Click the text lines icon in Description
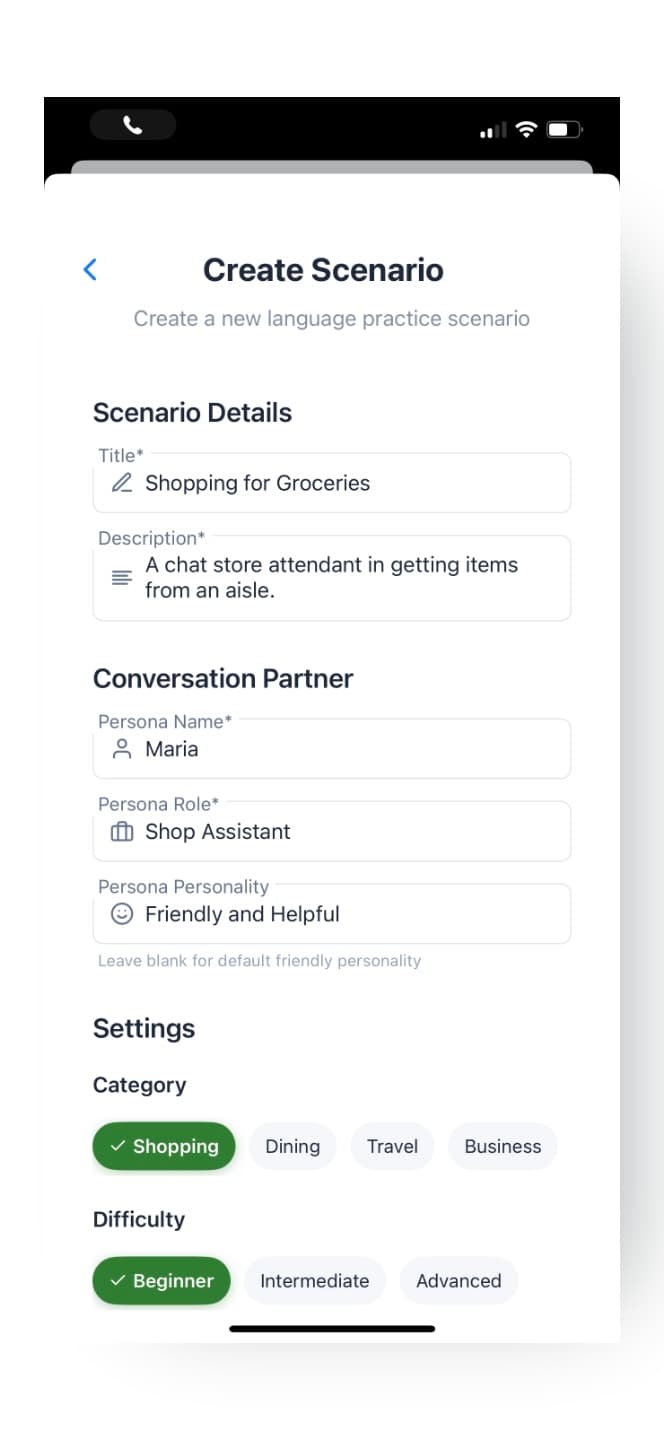Screen dimensions: 664x1437 pos(122,577)
